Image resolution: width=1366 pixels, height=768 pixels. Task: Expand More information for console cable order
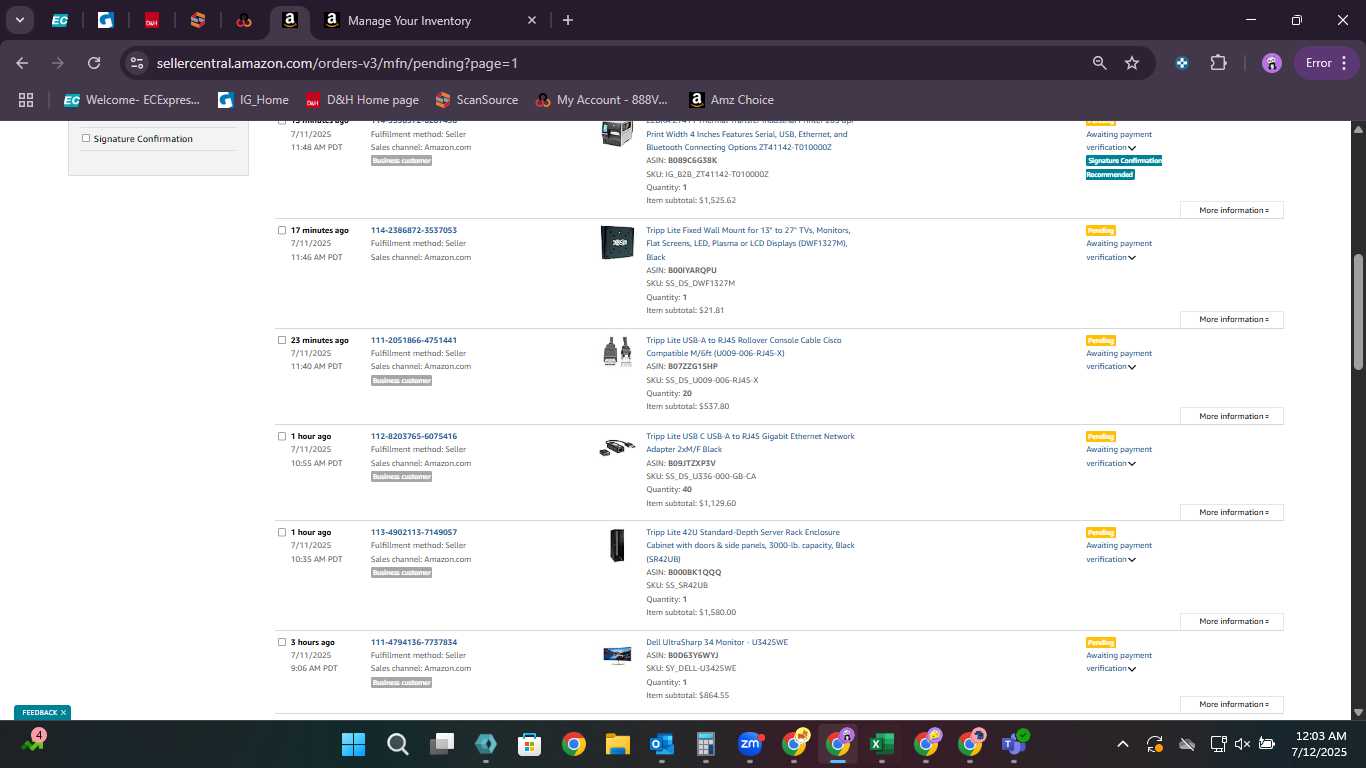click(x=1232, y=416)
